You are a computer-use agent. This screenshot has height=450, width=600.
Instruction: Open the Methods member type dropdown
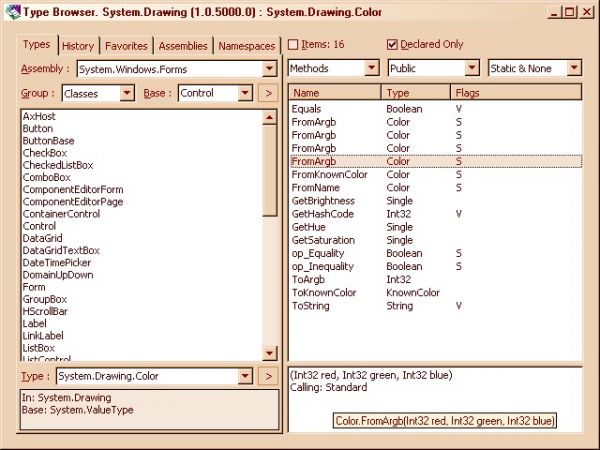[x=372, y=69]
